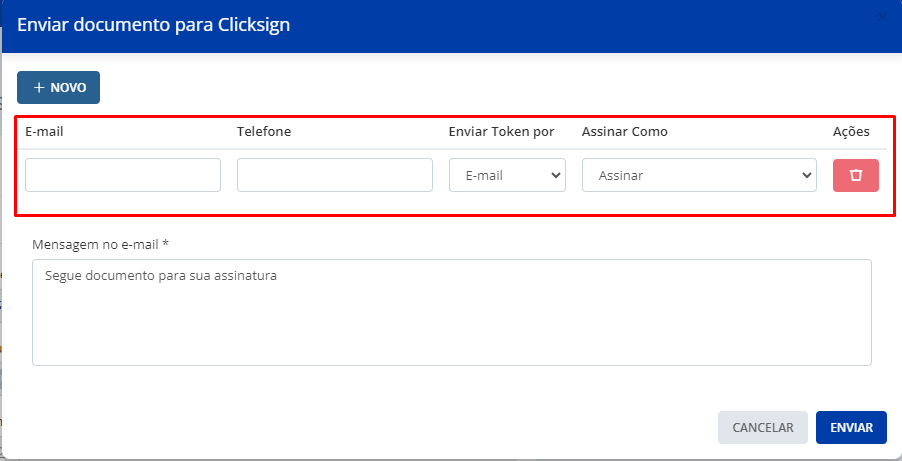Click the Assinar Como column header
902x461 pixels.
tap(624, 132)
